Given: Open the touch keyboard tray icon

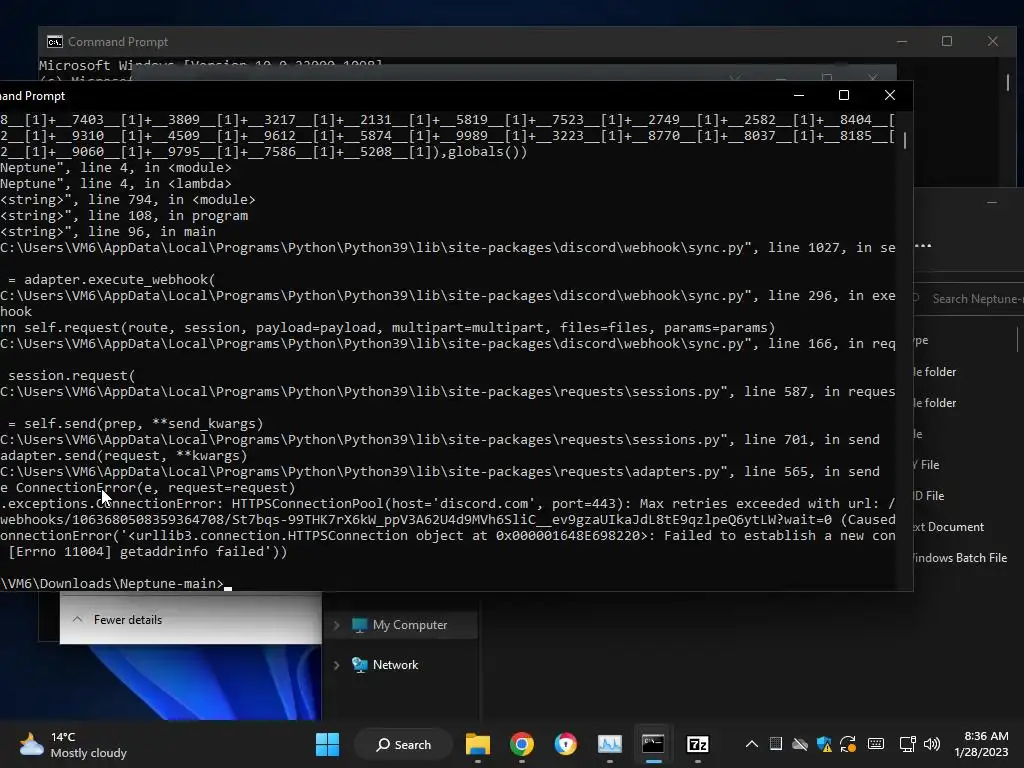Looking at the screenshot, I should tap(876, 744).
